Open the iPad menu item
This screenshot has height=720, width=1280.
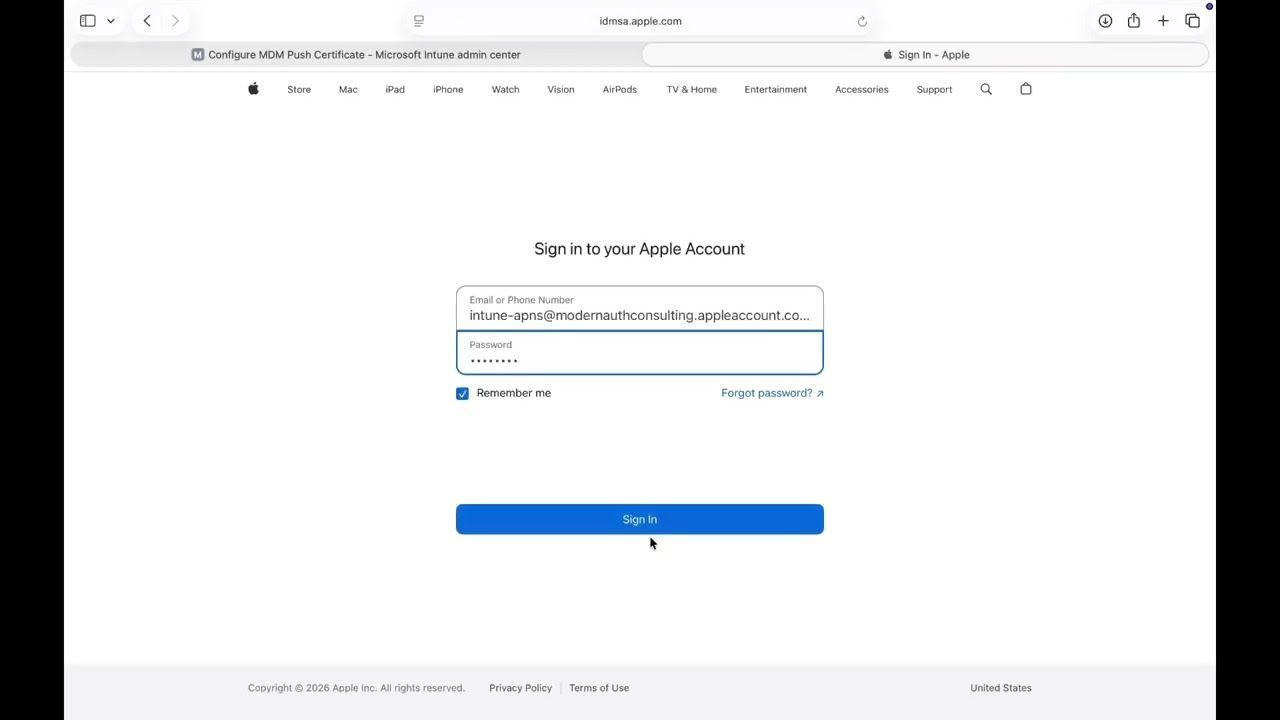[x=395, y=90]
